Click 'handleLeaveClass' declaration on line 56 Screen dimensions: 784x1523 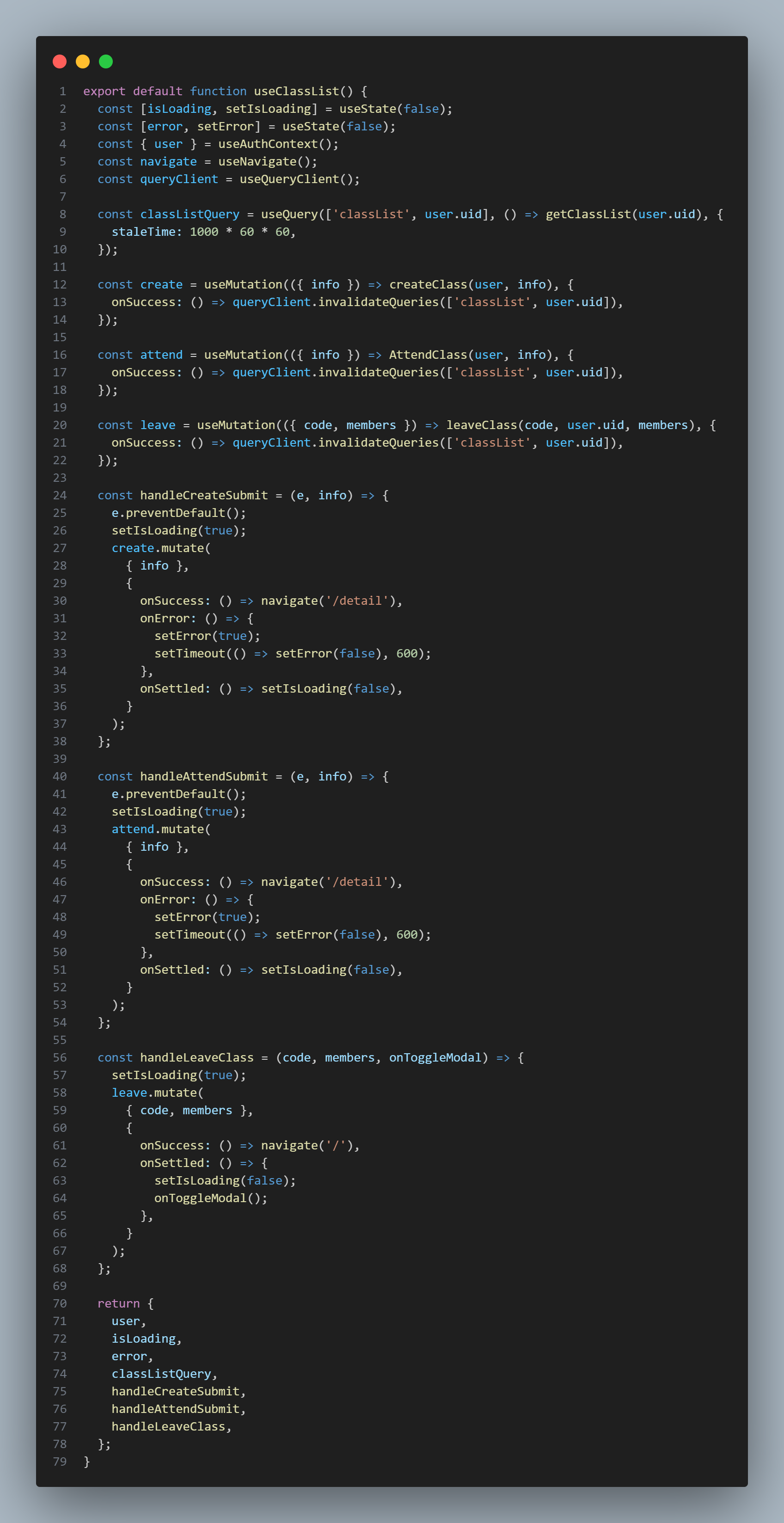point(197,1058)
